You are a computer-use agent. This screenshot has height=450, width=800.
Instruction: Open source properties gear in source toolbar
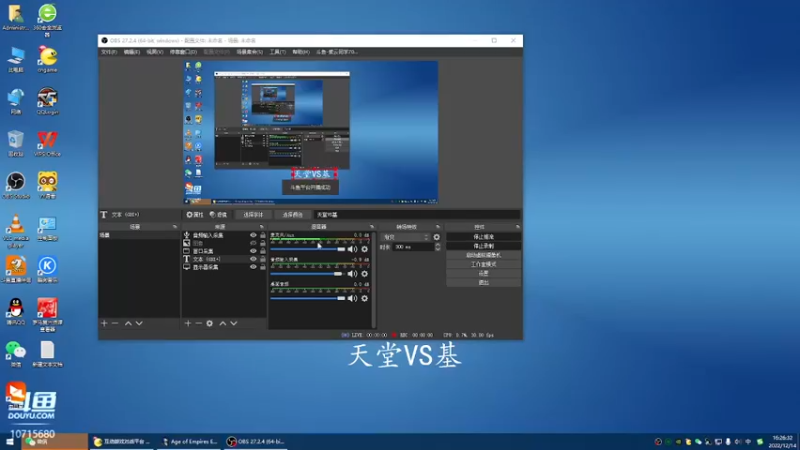tap(195, 215)
